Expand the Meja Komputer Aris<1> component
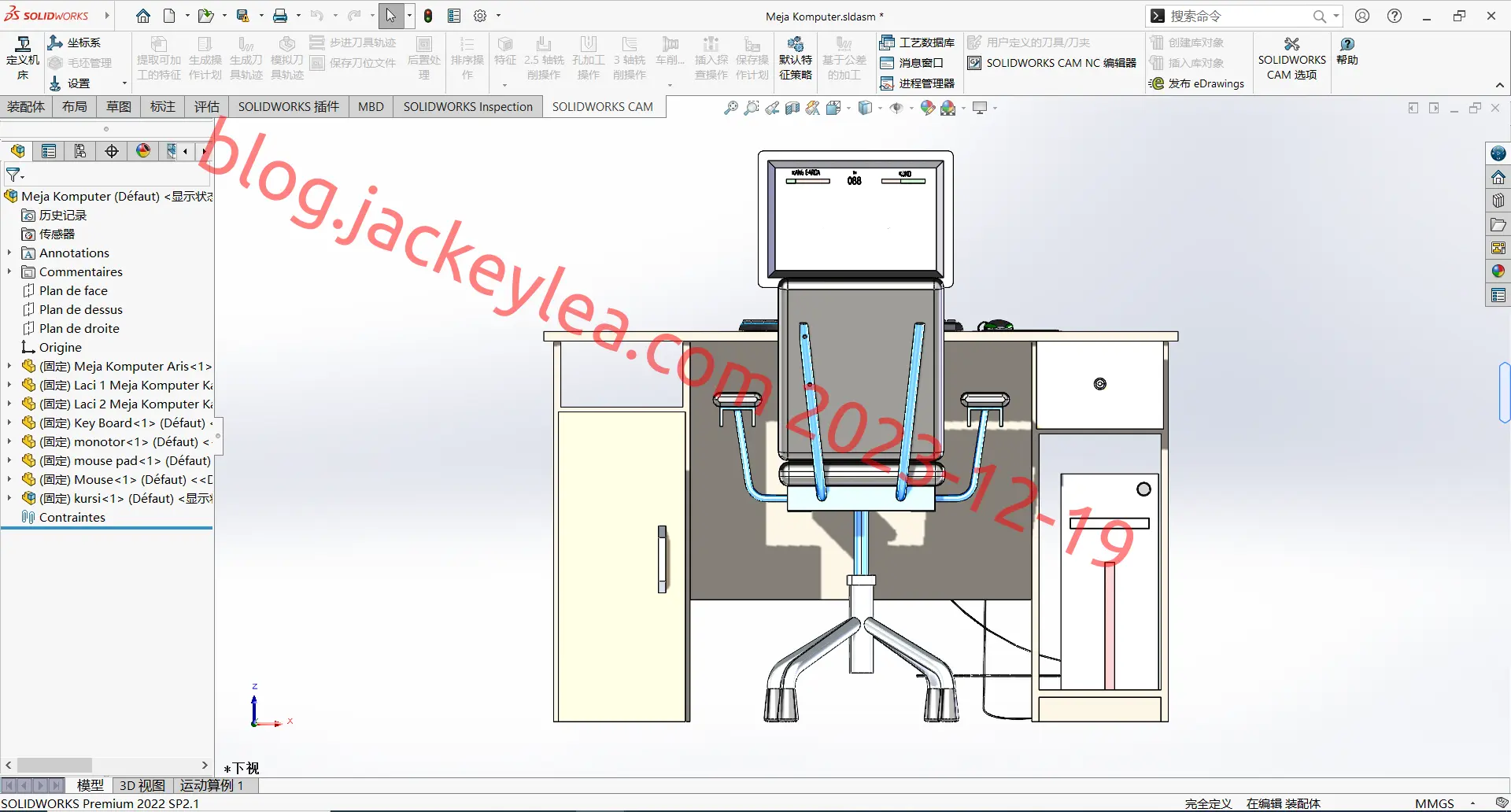1511x812 pixels. pyautogui.click(x=9, y=366)
